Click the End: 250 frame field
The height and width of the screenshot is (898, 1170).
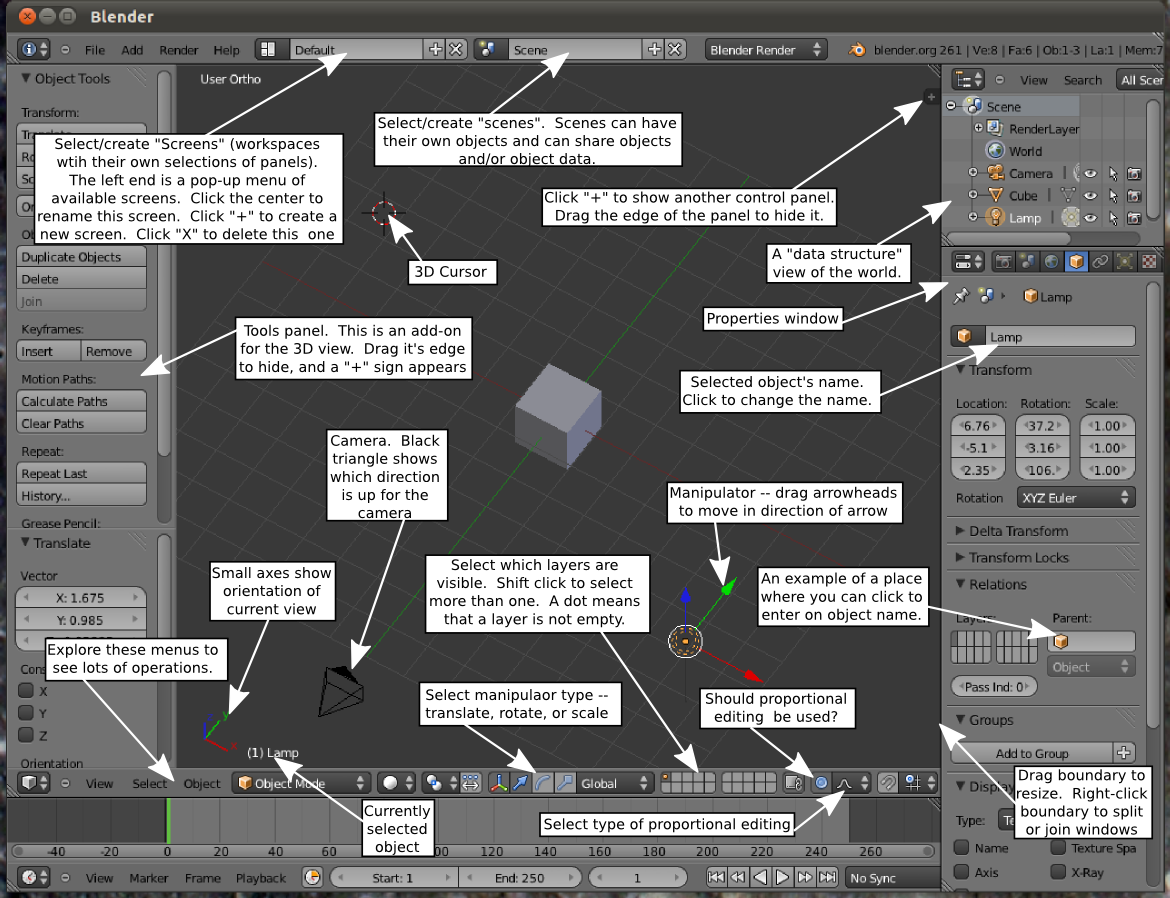pyautogui.click(x=519, y=878)
